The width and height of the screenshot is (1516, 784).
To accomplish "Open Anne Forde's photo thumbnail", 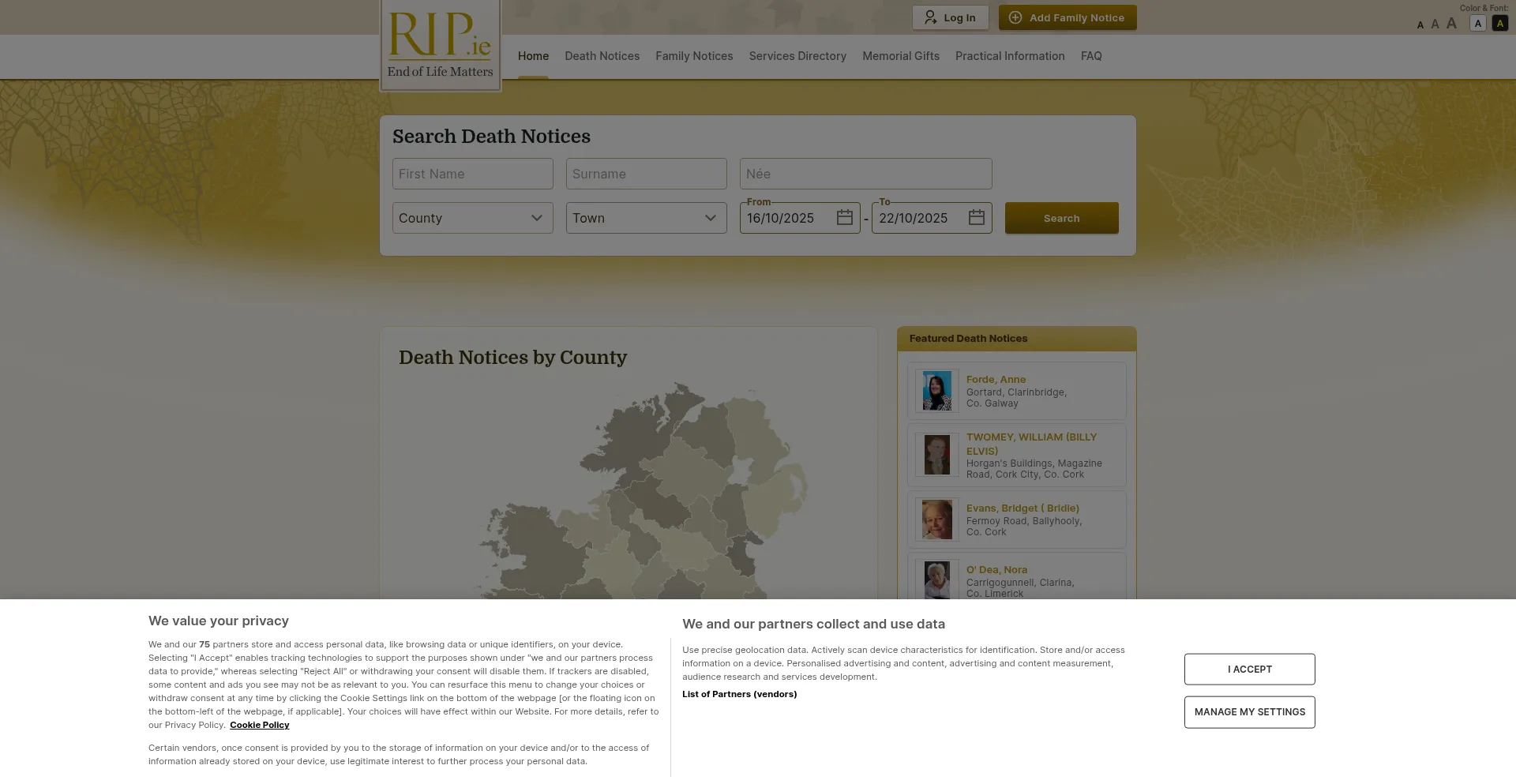I will tap(936, 391).
